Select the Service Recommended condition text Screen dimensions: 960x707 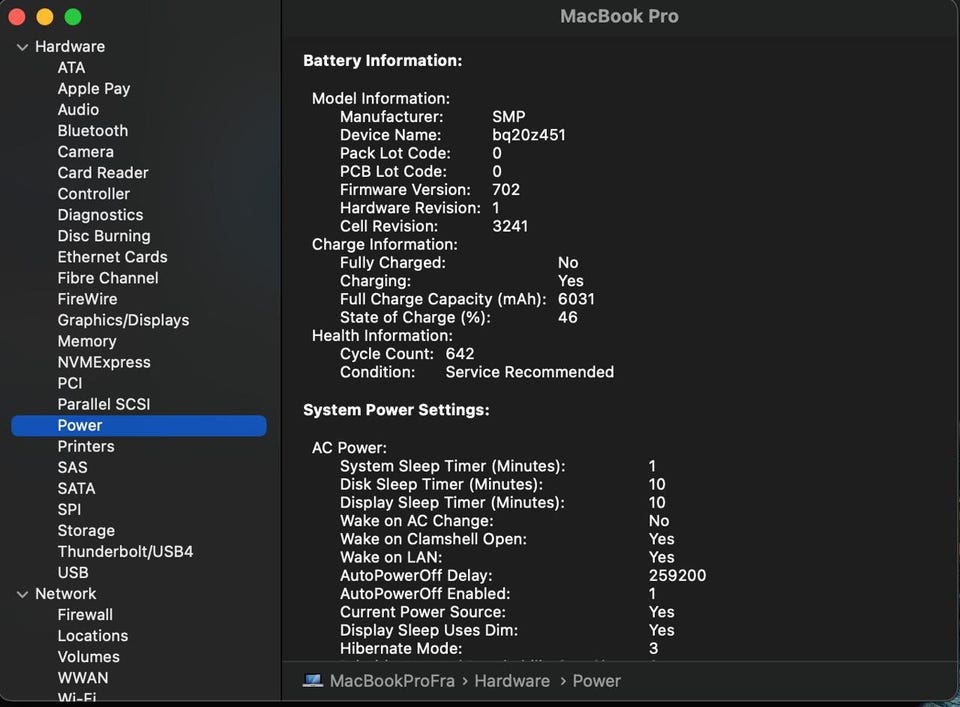[530, 372]
